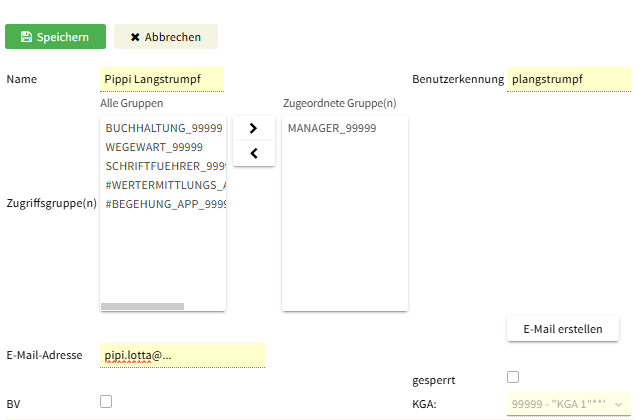
Task: Click the left arrow to remove group
Action: point(253,153)
